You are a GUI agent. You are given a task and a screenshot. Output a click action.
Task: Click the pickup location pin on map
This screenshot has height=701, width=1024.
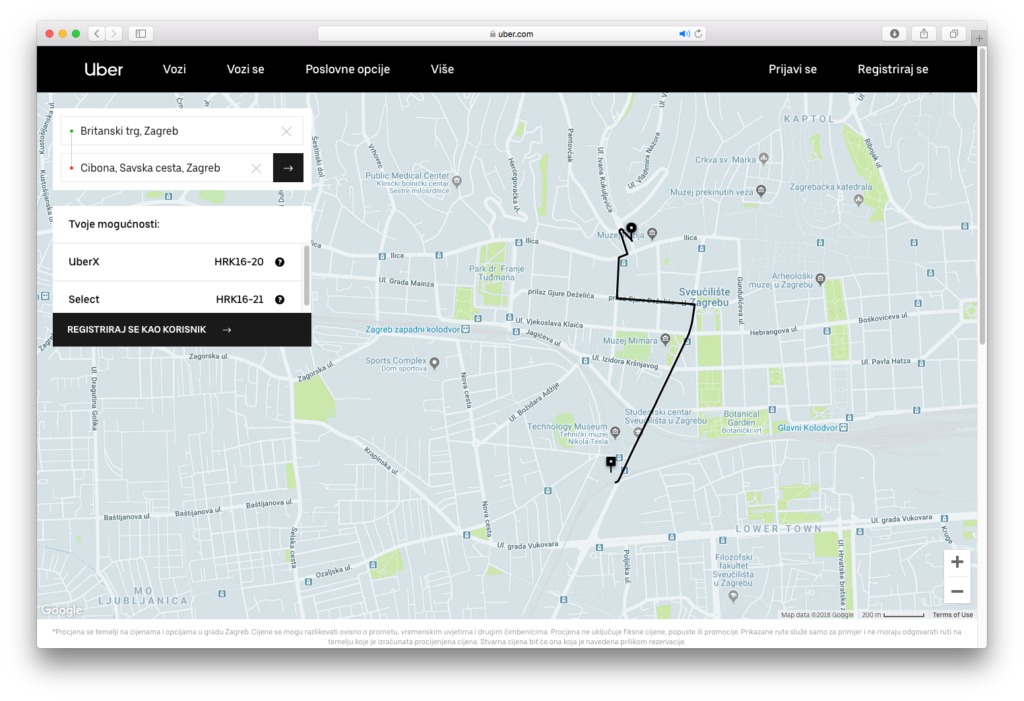[x=630, y=229]
